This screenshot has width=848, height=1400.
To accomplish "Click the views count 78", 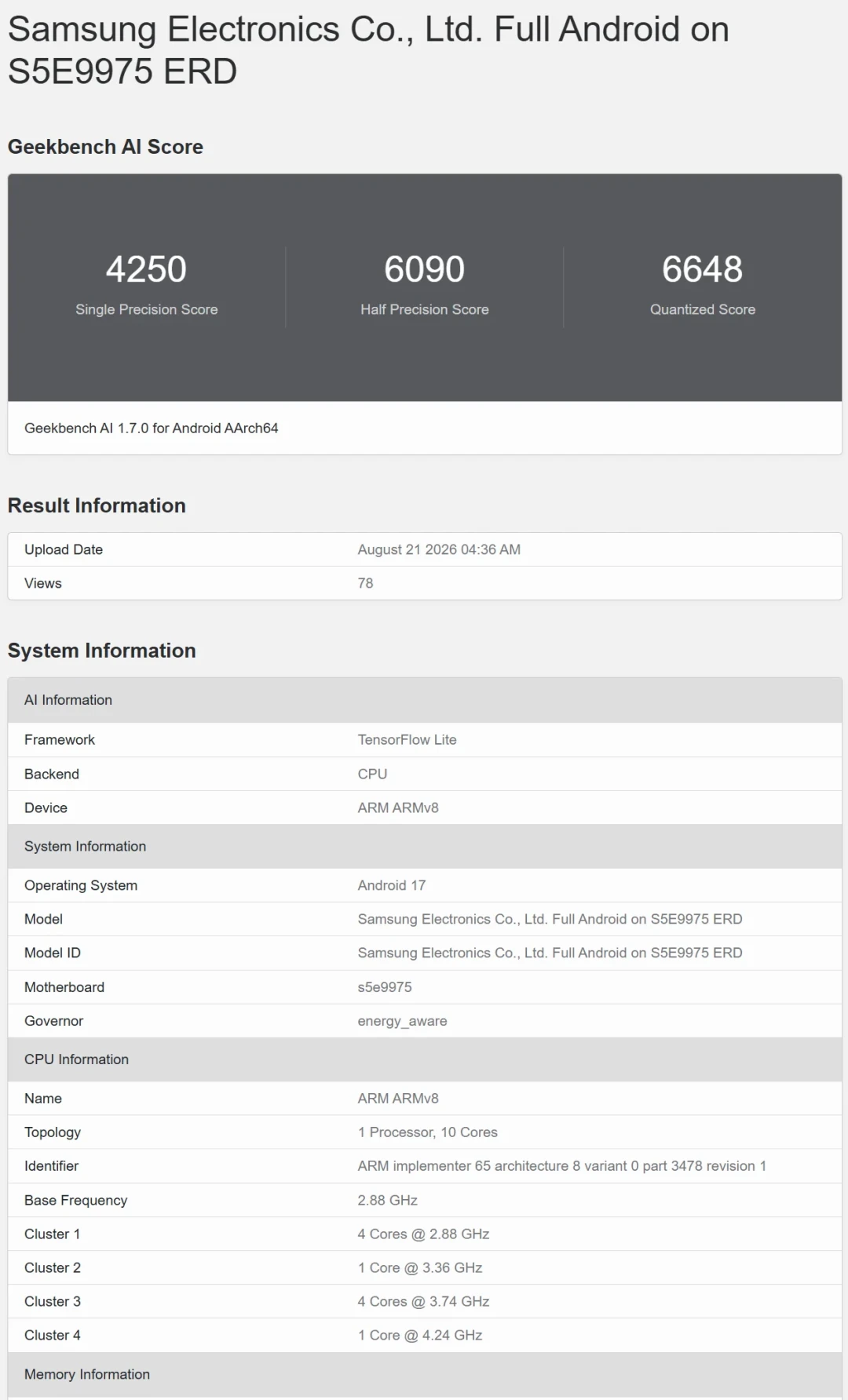I will coord(365,583).
